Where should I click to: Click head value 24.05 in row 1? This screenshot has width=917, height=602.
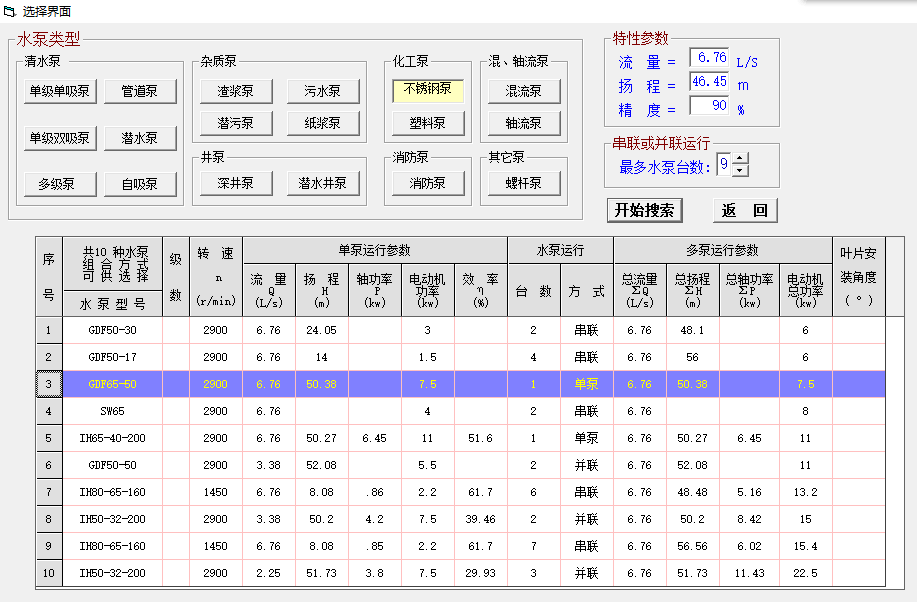[x=322, y=331]
